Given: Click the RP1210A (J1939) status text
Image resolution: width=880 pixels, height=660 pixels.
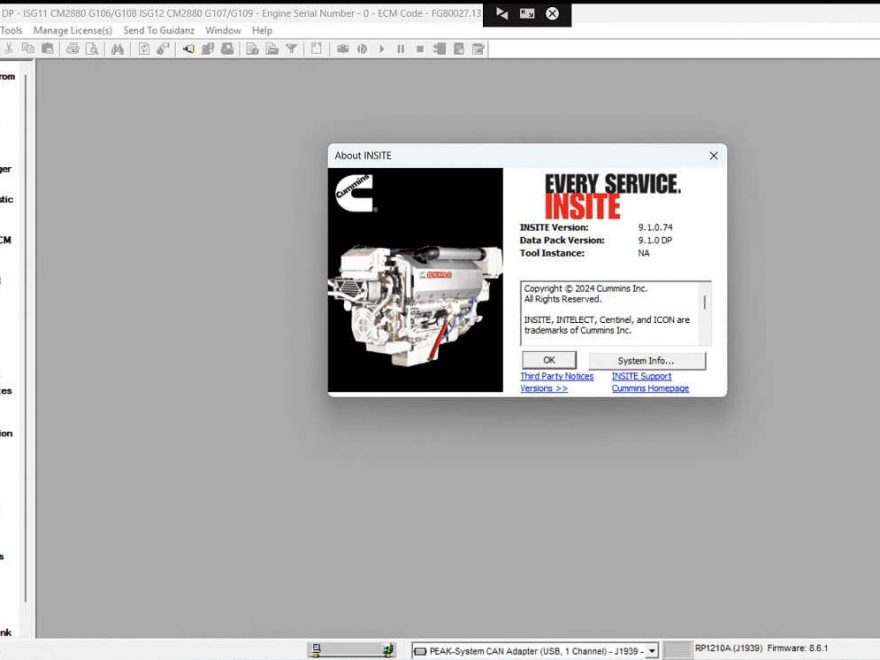Looking at the screenshot, I should coord(728,648).
